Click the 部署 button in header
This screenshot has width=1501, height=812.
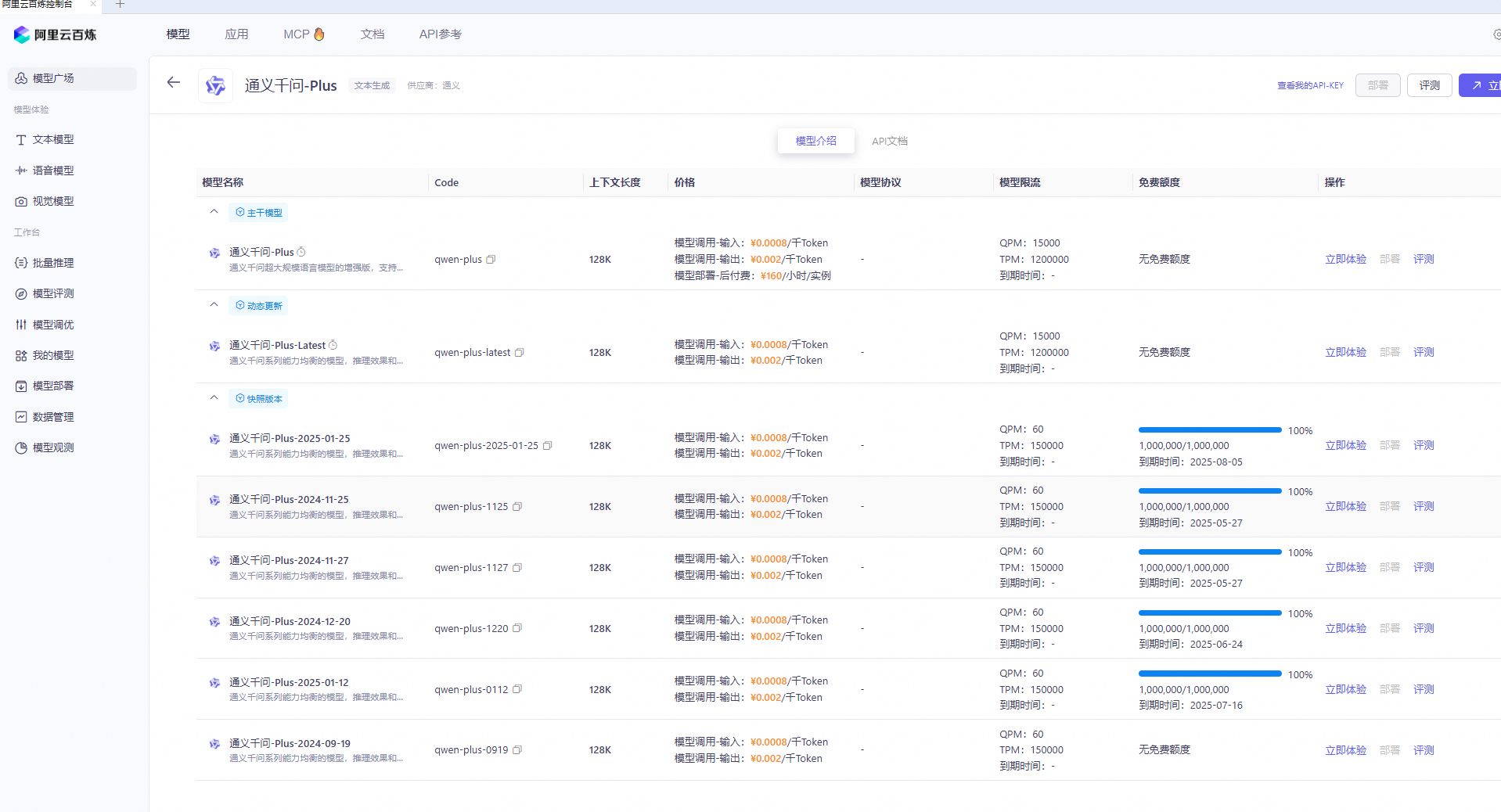point(1377,85)
